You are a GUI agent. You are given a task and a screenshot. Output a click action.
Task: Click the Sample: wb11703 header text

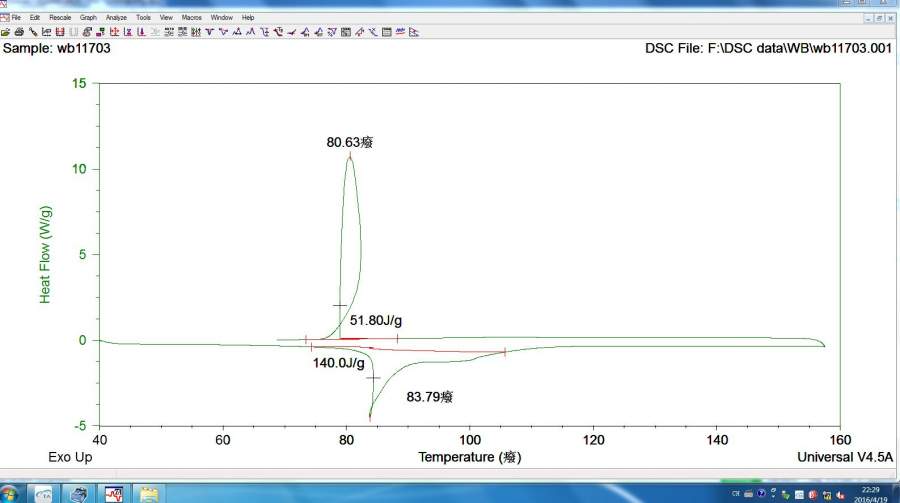(56, 48)
